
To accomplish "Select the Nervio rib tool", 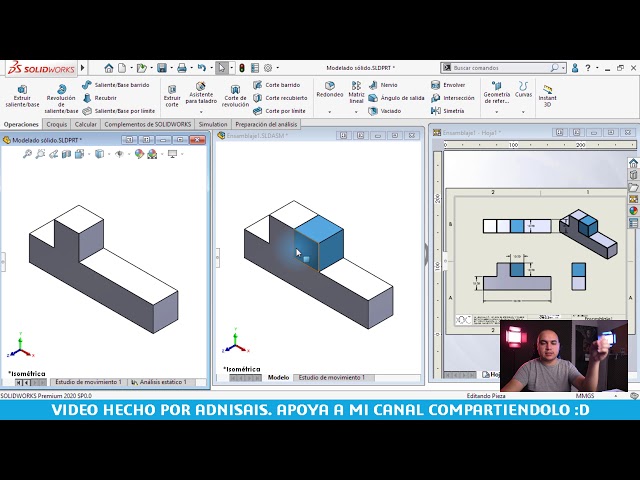I will (x=383, y=85).
